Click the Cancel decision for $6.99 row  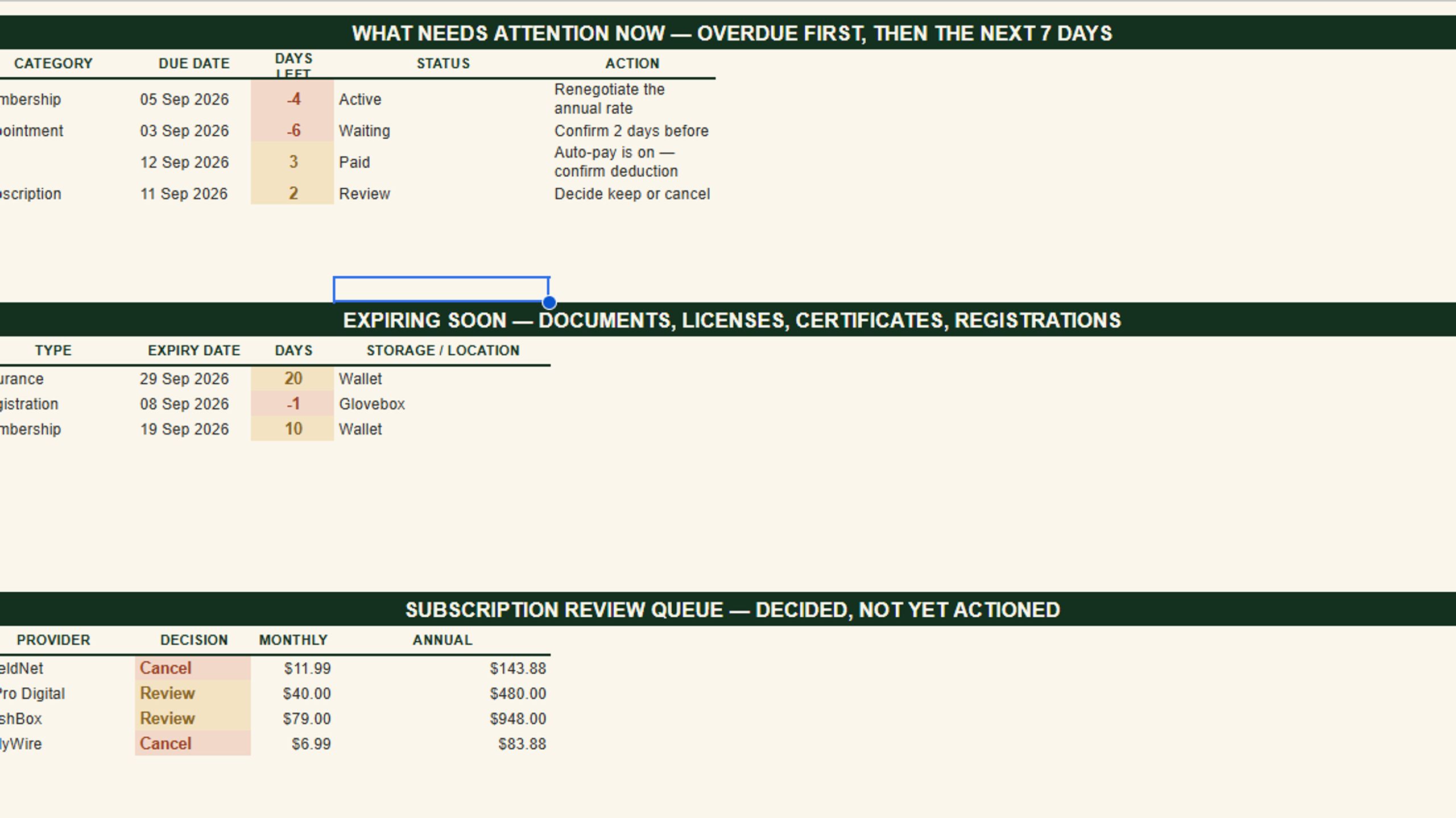(193, 744)
